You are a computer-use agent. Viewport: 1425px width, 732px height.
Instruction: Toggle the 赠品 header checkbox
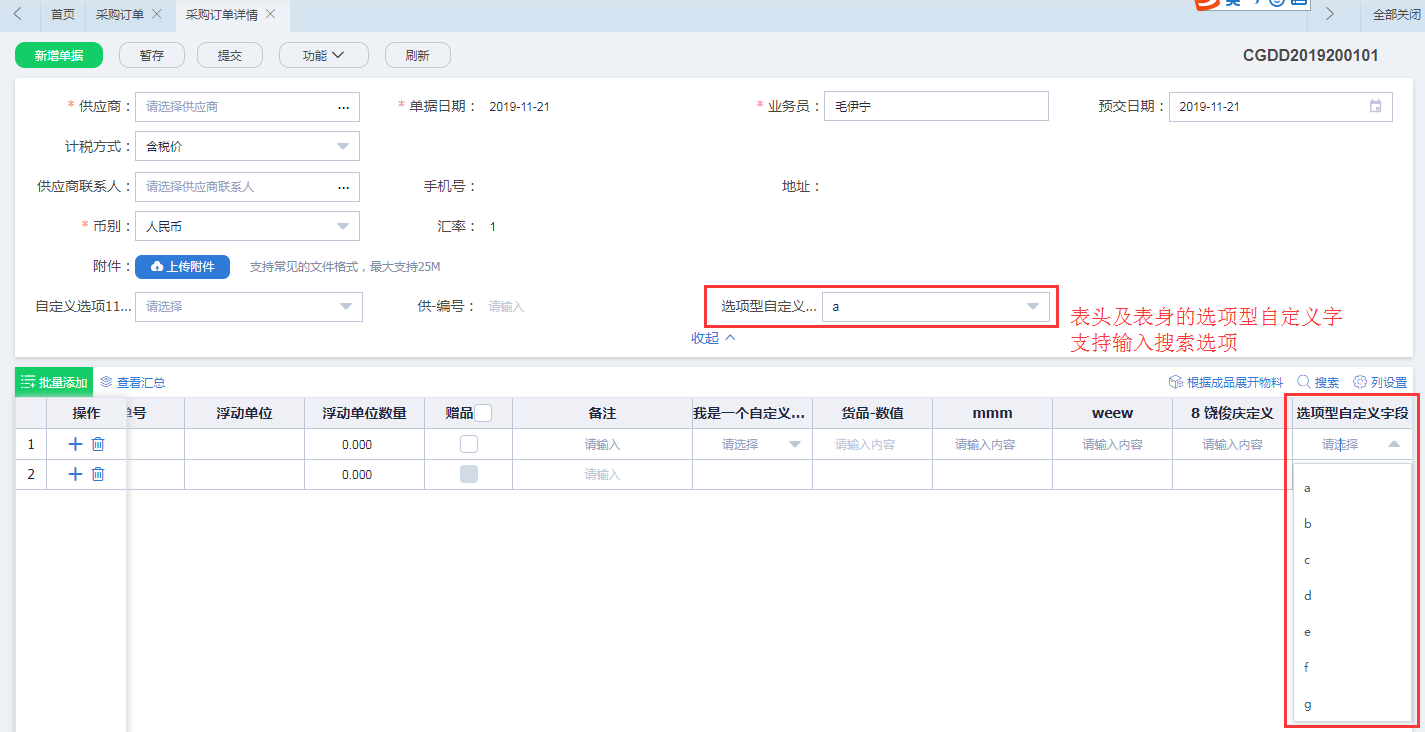point(483,413)
